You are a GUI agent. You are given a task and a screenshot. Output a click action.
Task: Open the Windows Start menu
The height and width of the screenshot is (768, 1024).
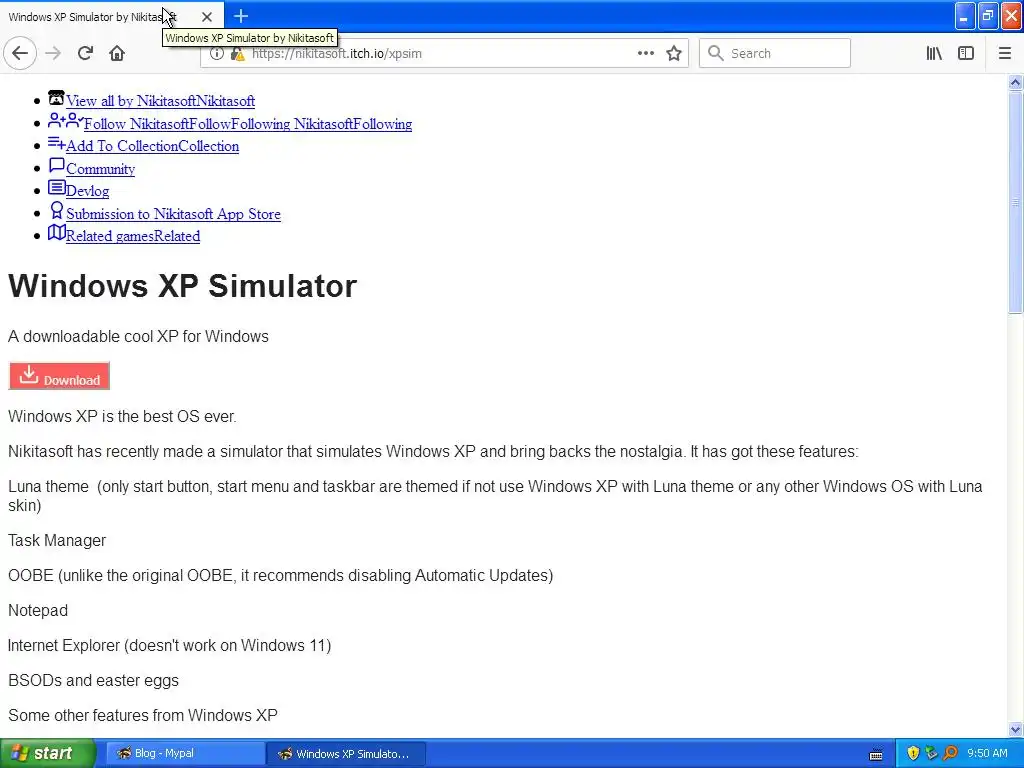pos(47,753)
